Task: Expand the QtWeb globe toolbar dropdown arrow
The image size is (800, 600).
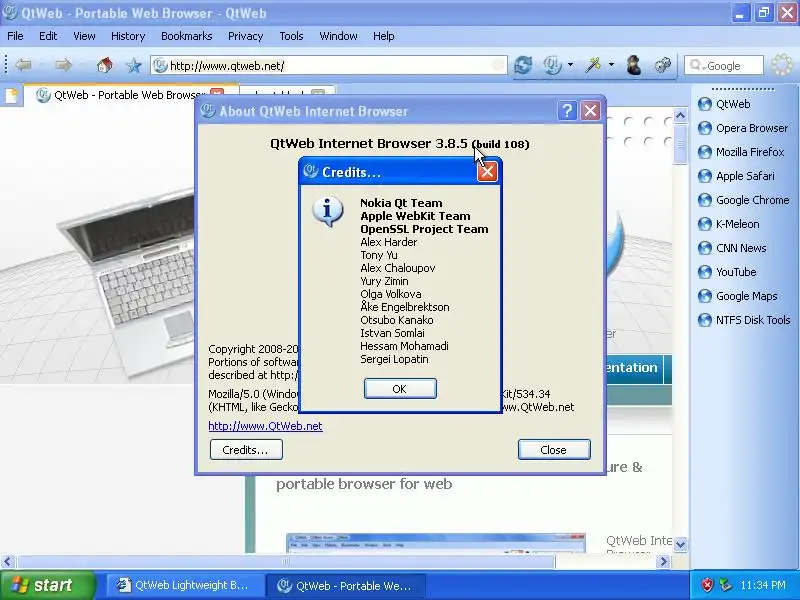Action: click(570, 65)
